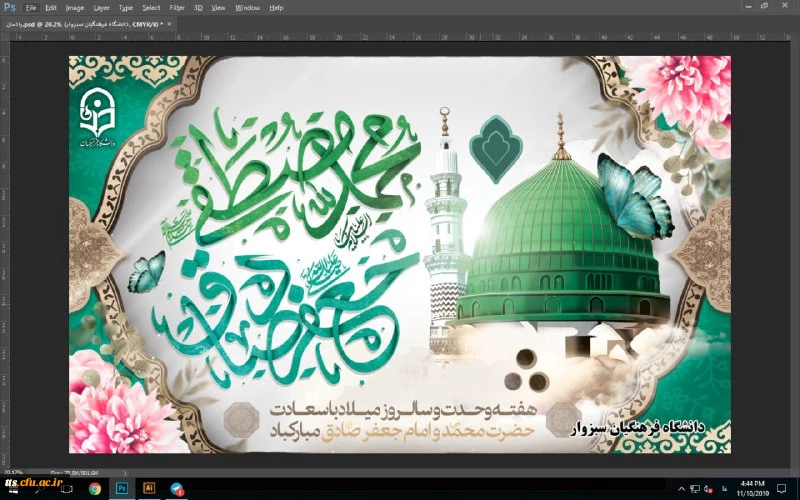Viewport: 800px width, 500px height.
Task: Open the Window menu
Action: click(x=246, y=7)
